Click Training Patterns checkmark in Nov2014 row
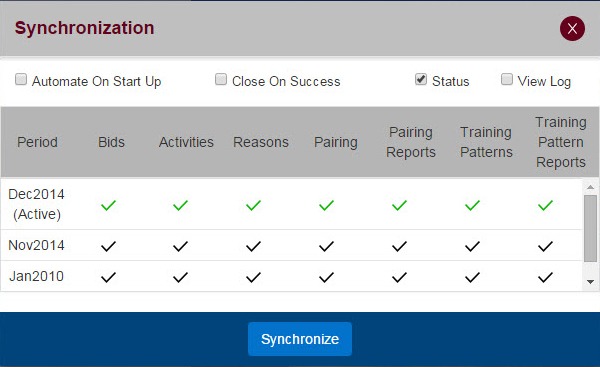 point(472,246)
